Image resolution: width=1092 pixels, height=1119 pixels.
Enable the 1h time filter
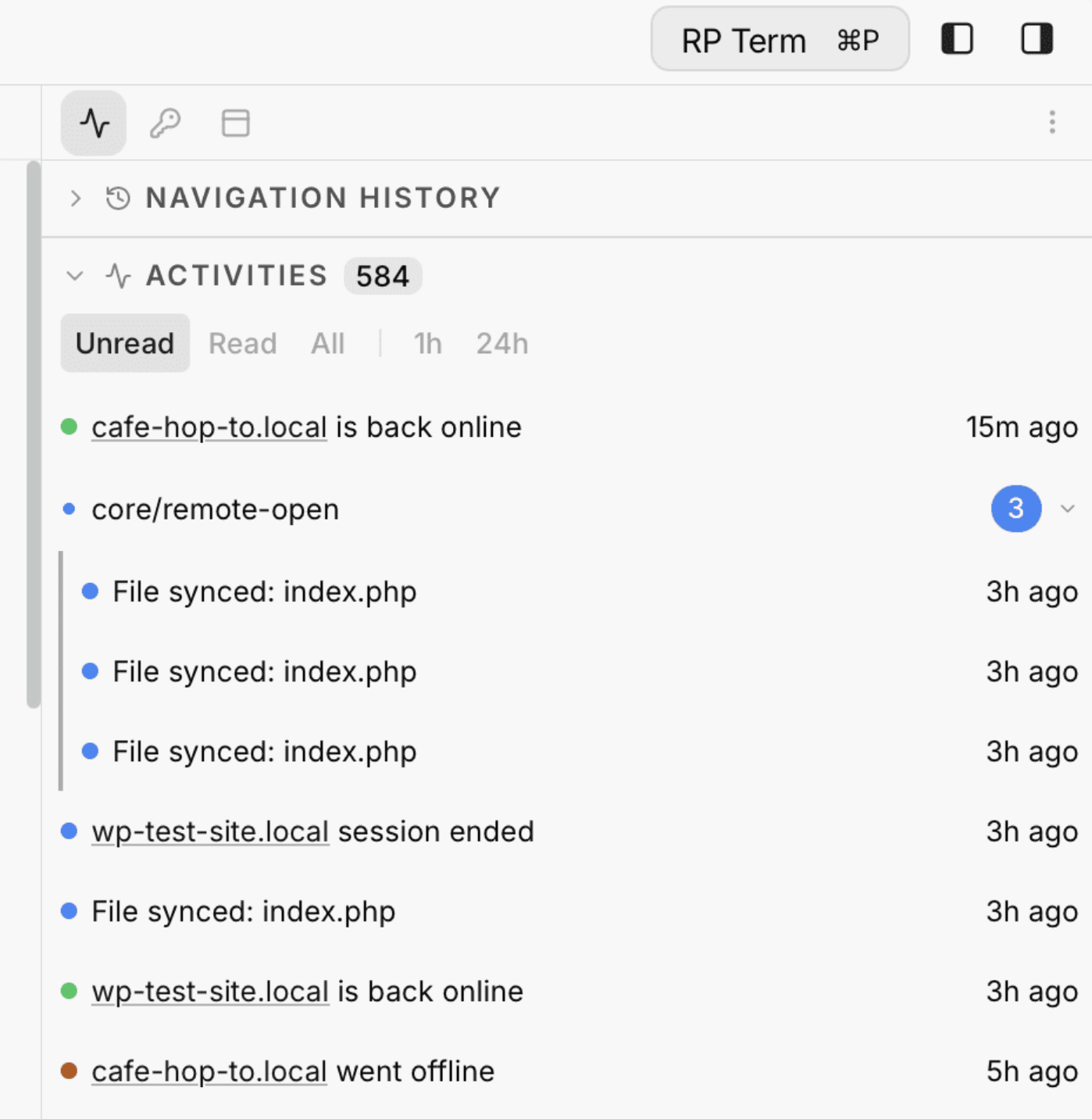tap(427, 344)
